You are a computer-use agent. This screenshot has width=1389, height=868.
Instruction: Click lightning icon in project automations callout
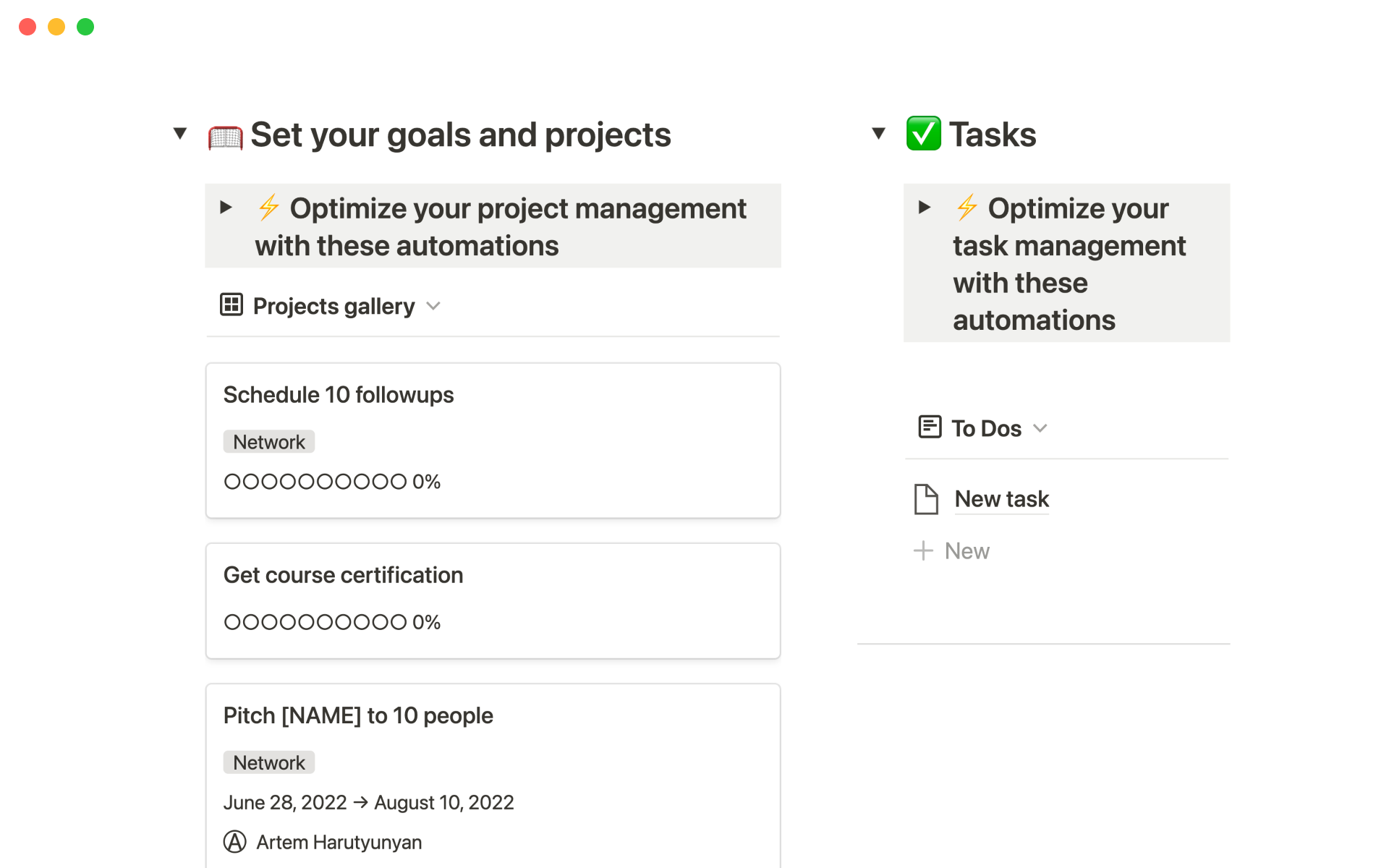[269, 208]
